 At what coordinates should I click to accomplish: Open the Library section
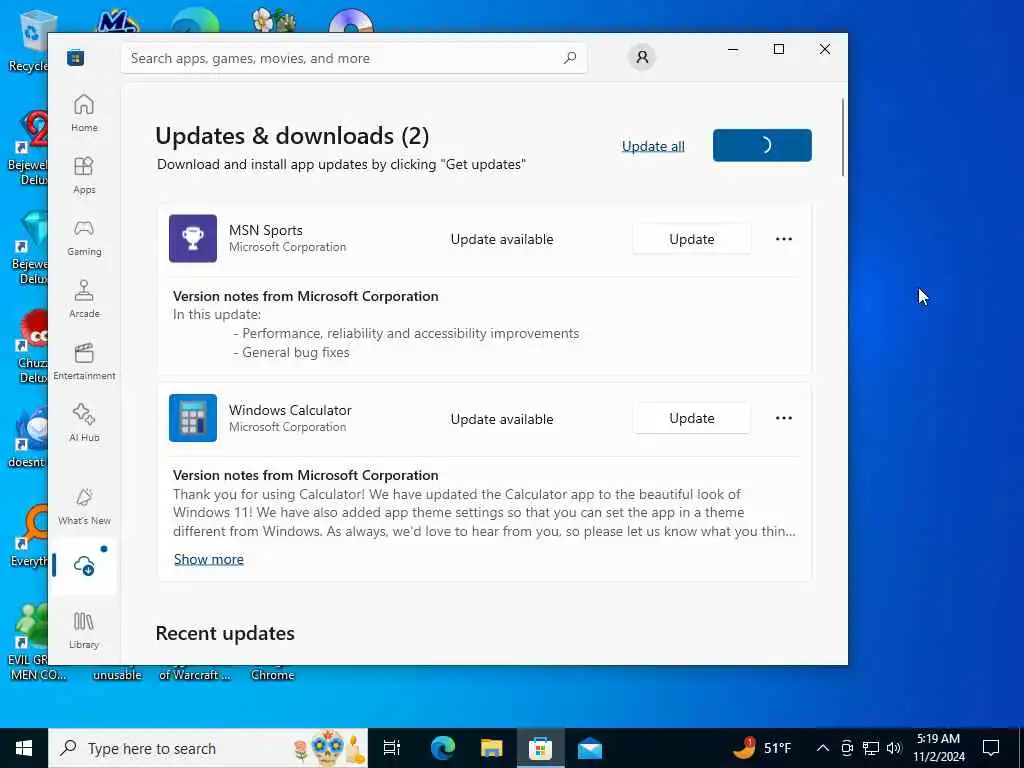click(84, 630)
